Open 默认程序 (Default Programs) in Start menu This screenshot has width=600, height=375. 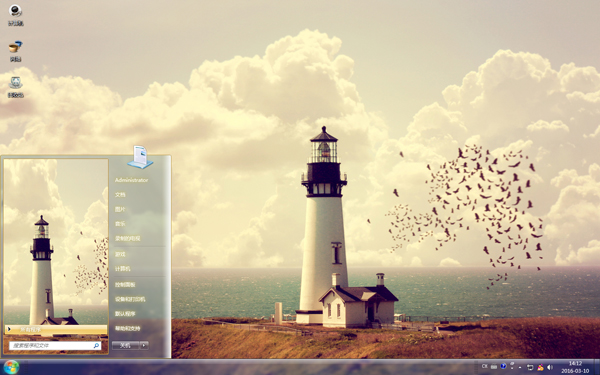coord(125,314)
